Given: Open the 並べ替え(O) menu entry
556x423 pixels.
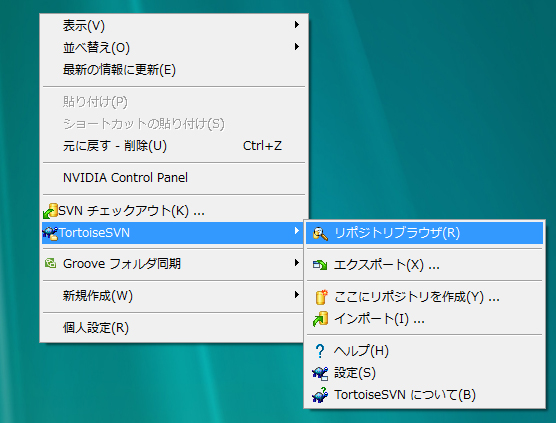Looking at the screenshot, I should (174, 48).
